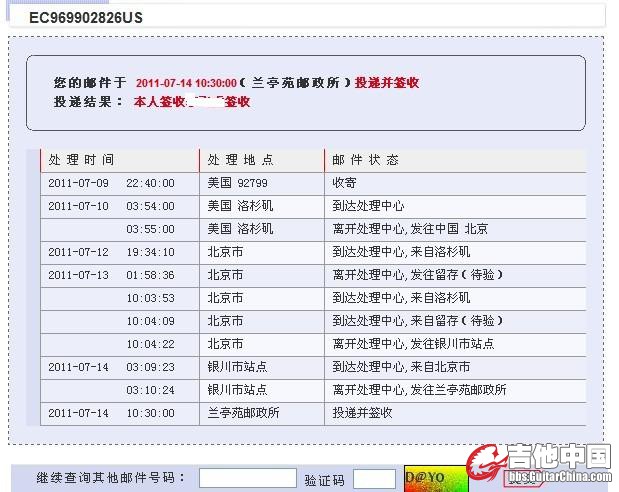Image resolution: width=619 pixels, height=492 pixels.
Task: Click the 验证码 verification code input box
Action: pos(374,478)
